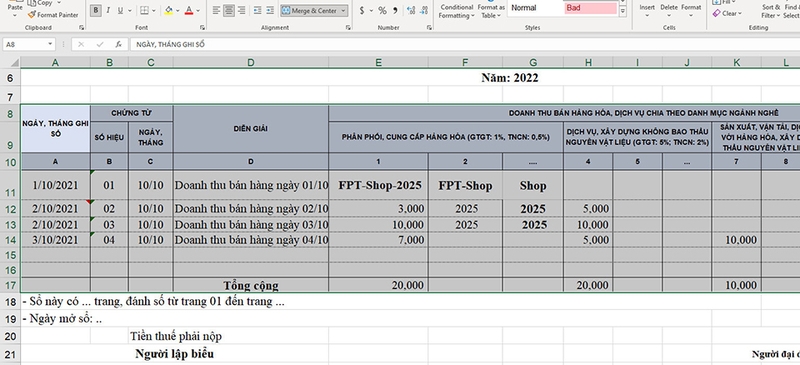The image size is (800, 365).
Task: Confirm formula bar entry checkmark
Action: [x=99, y=44]
